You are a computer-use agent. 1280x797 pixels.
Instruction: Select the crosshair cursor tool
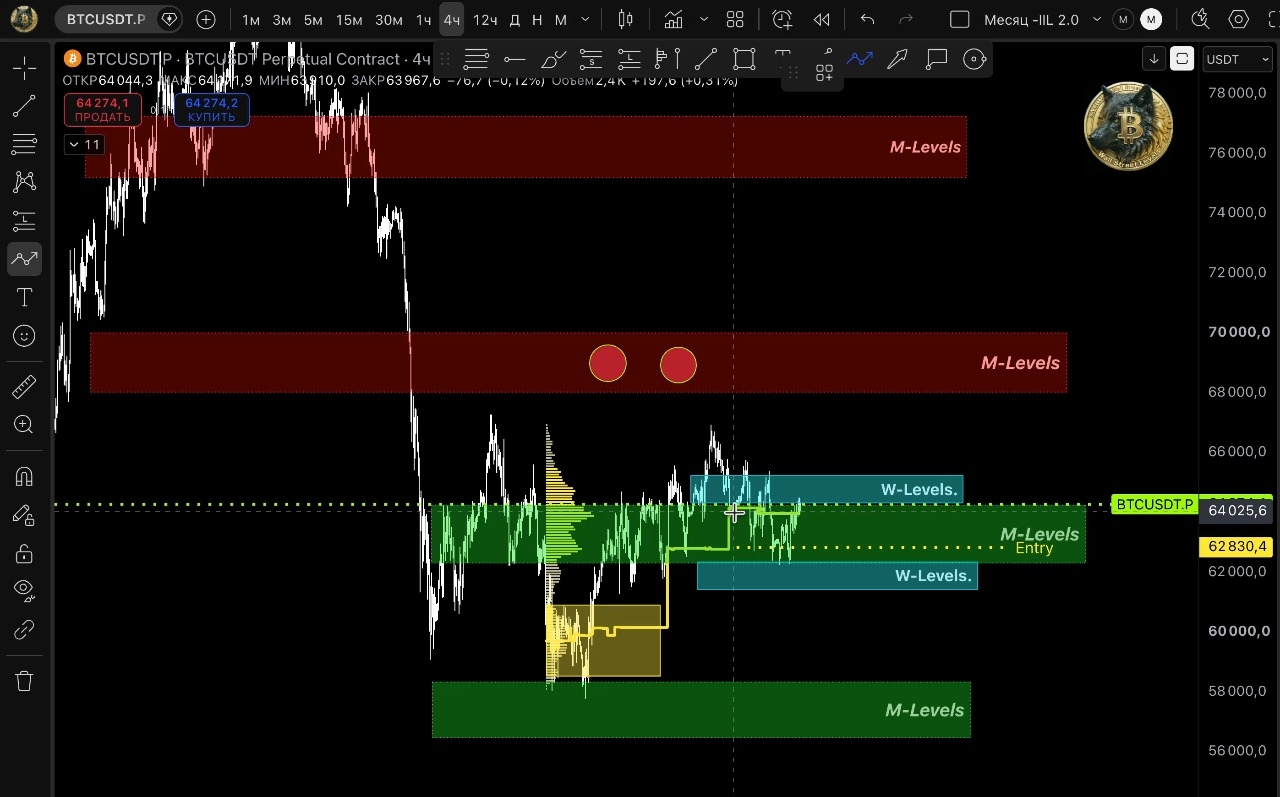tap(24, 68)
